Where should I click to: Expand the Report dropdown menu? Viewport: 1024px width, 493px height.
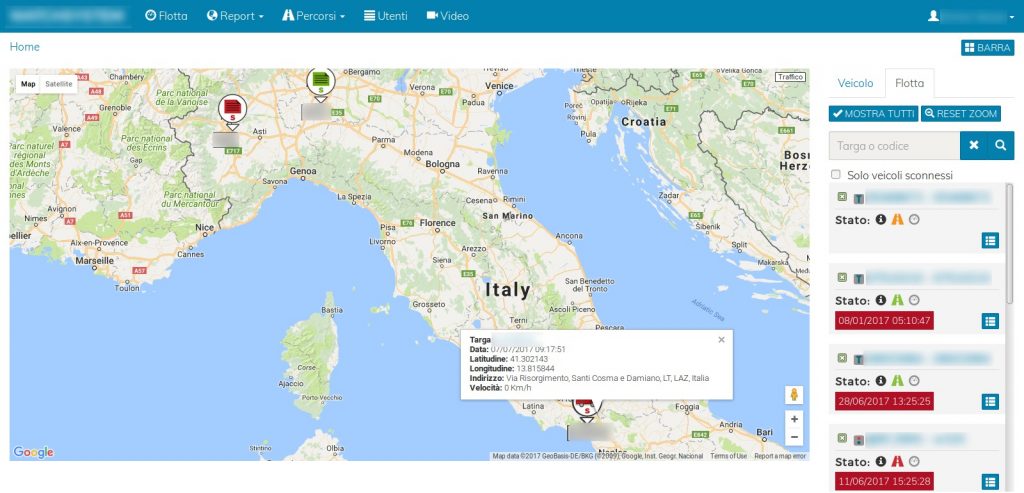pyautogui.click(x=235, y=16)
